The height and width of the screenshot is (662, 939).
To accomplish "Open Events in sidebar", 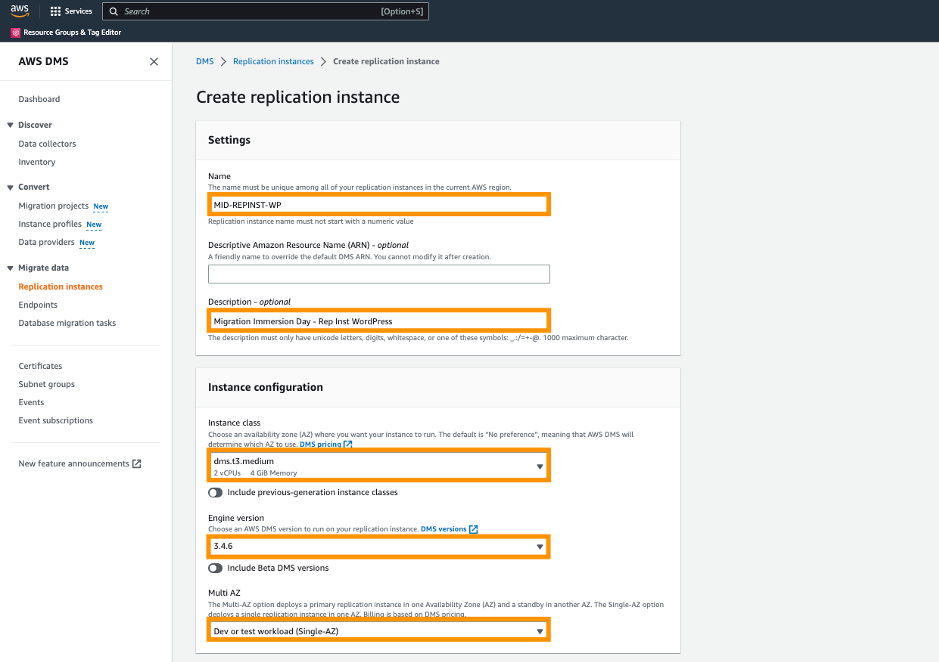I will pyautogui.click(x=31, y=402).
